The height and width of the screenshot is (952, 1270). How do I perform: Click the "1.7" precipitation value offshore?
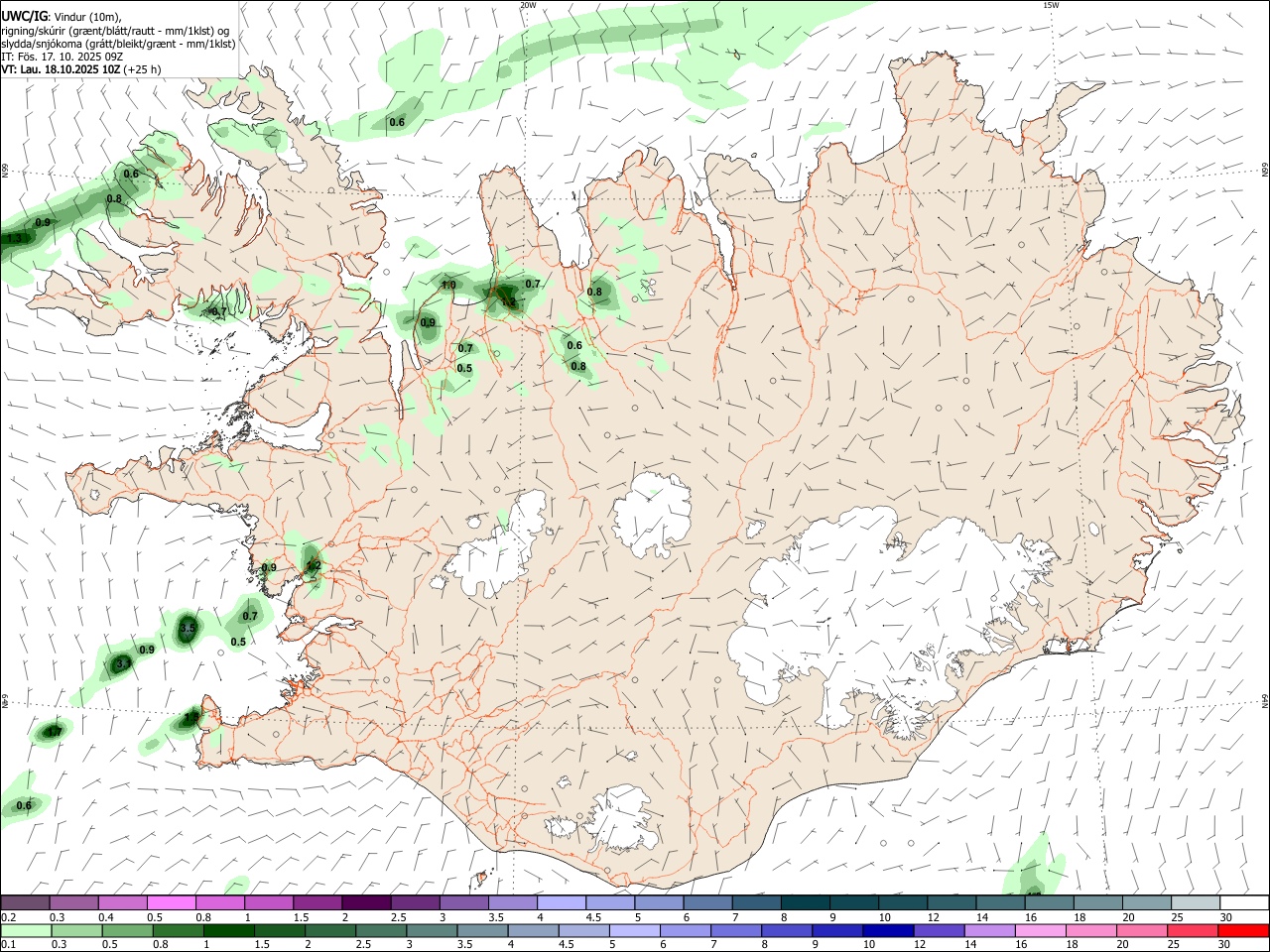[x=55, y=732]
